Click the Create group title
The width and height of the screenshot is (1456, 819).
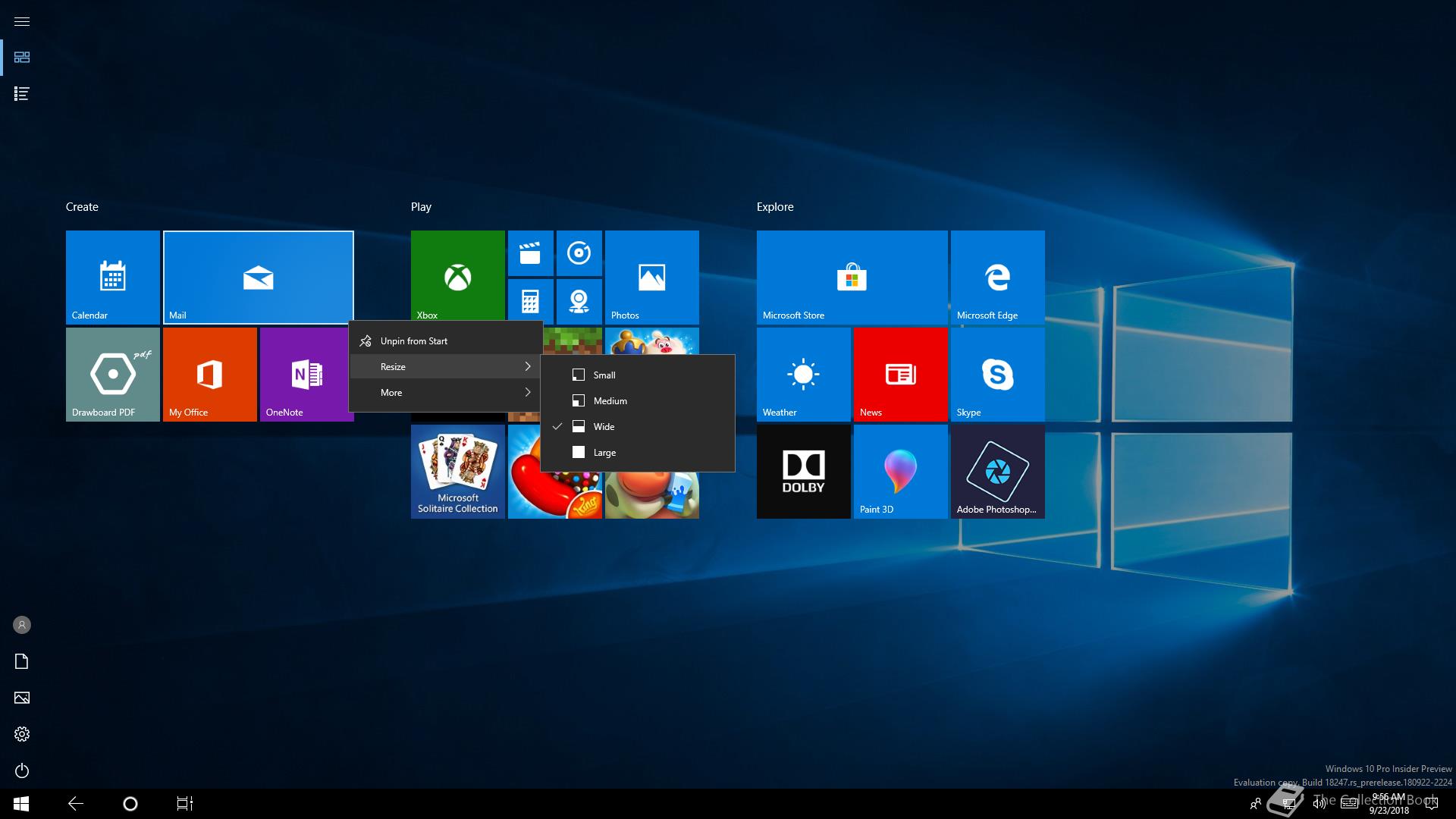click(x=82, y=207)
